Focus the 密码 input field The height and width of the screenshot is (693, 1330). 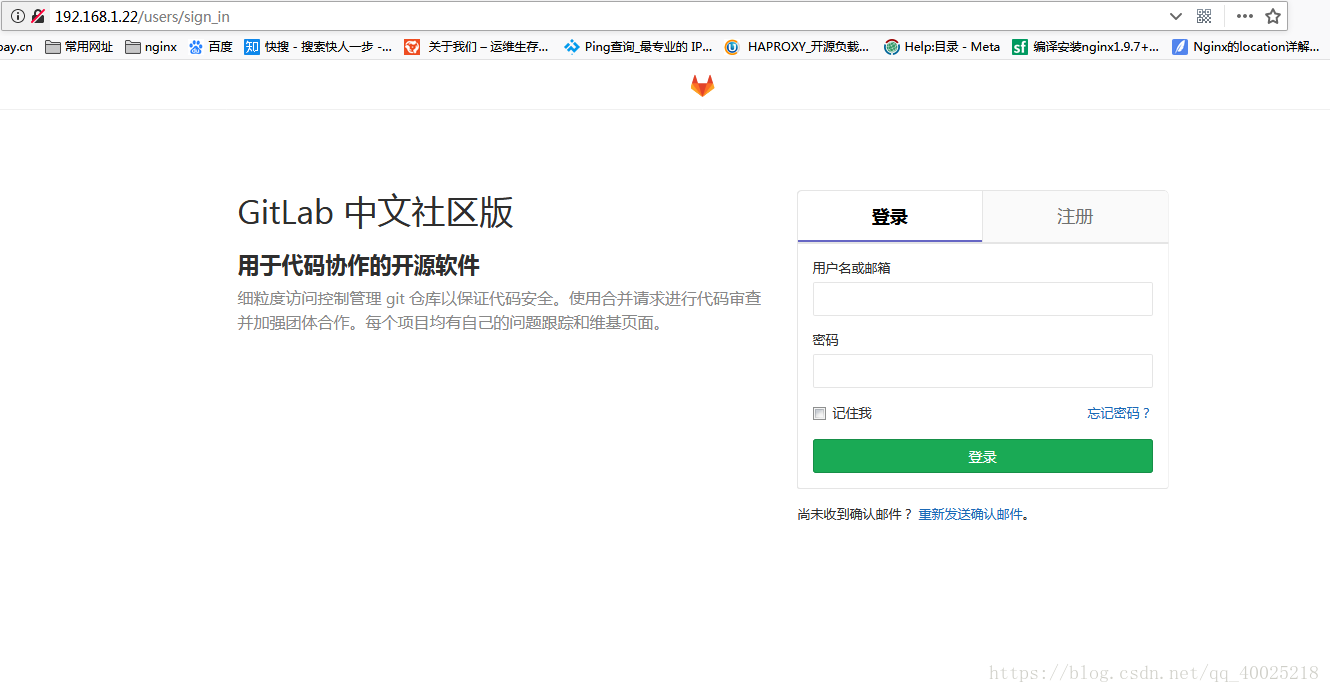982,371
